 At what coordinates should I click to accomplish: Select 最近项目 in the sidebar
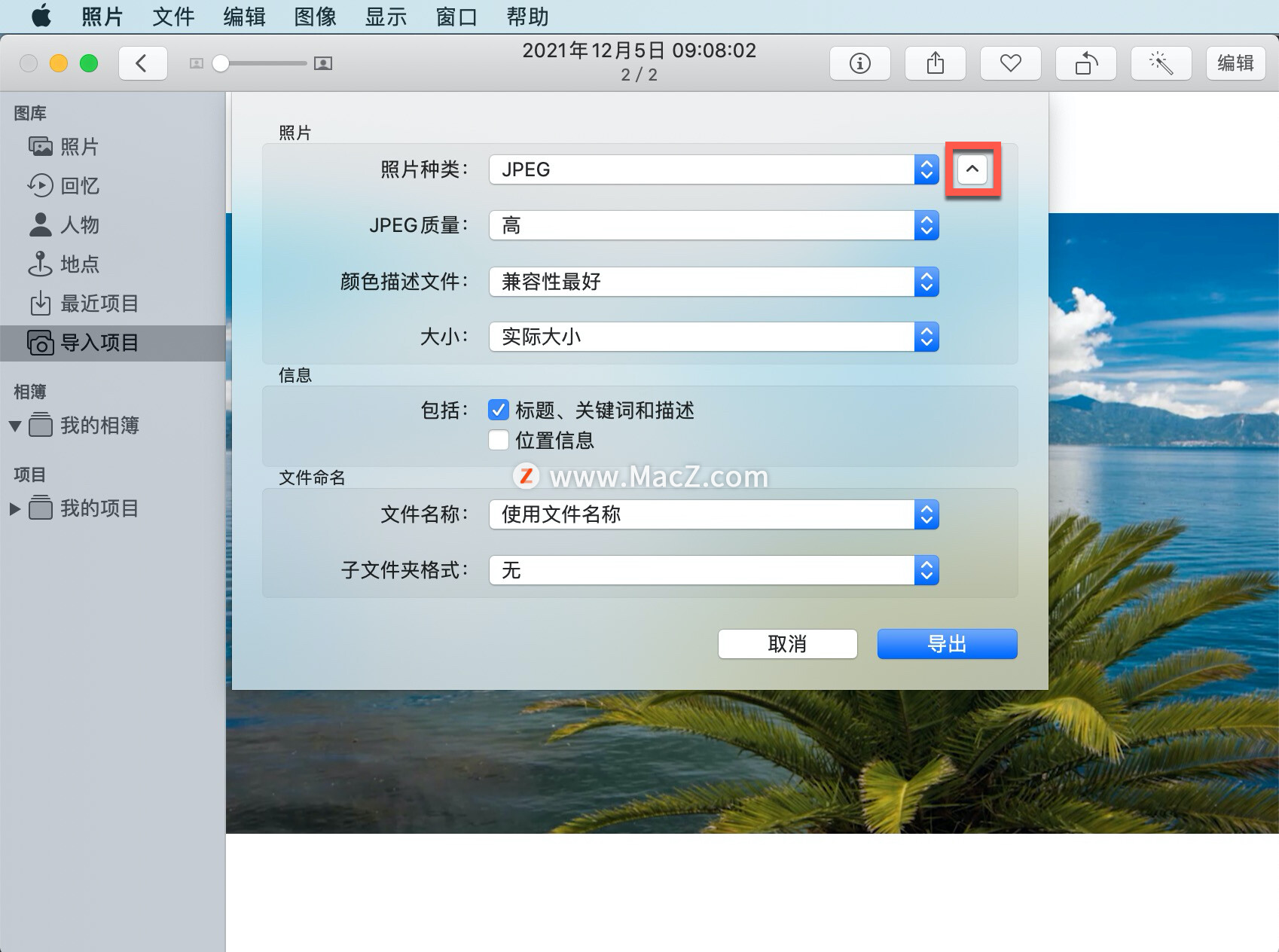tap(98, 304)
